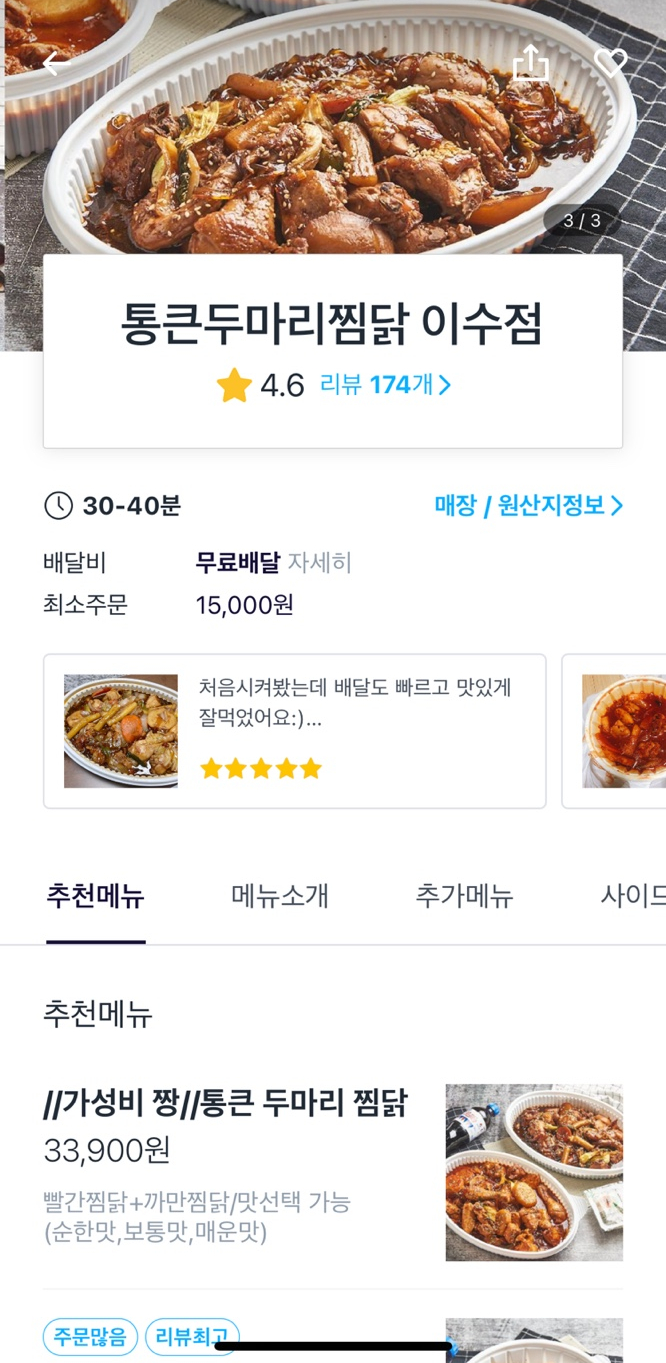Select the 추천메뉴 tab

[96, 896]
